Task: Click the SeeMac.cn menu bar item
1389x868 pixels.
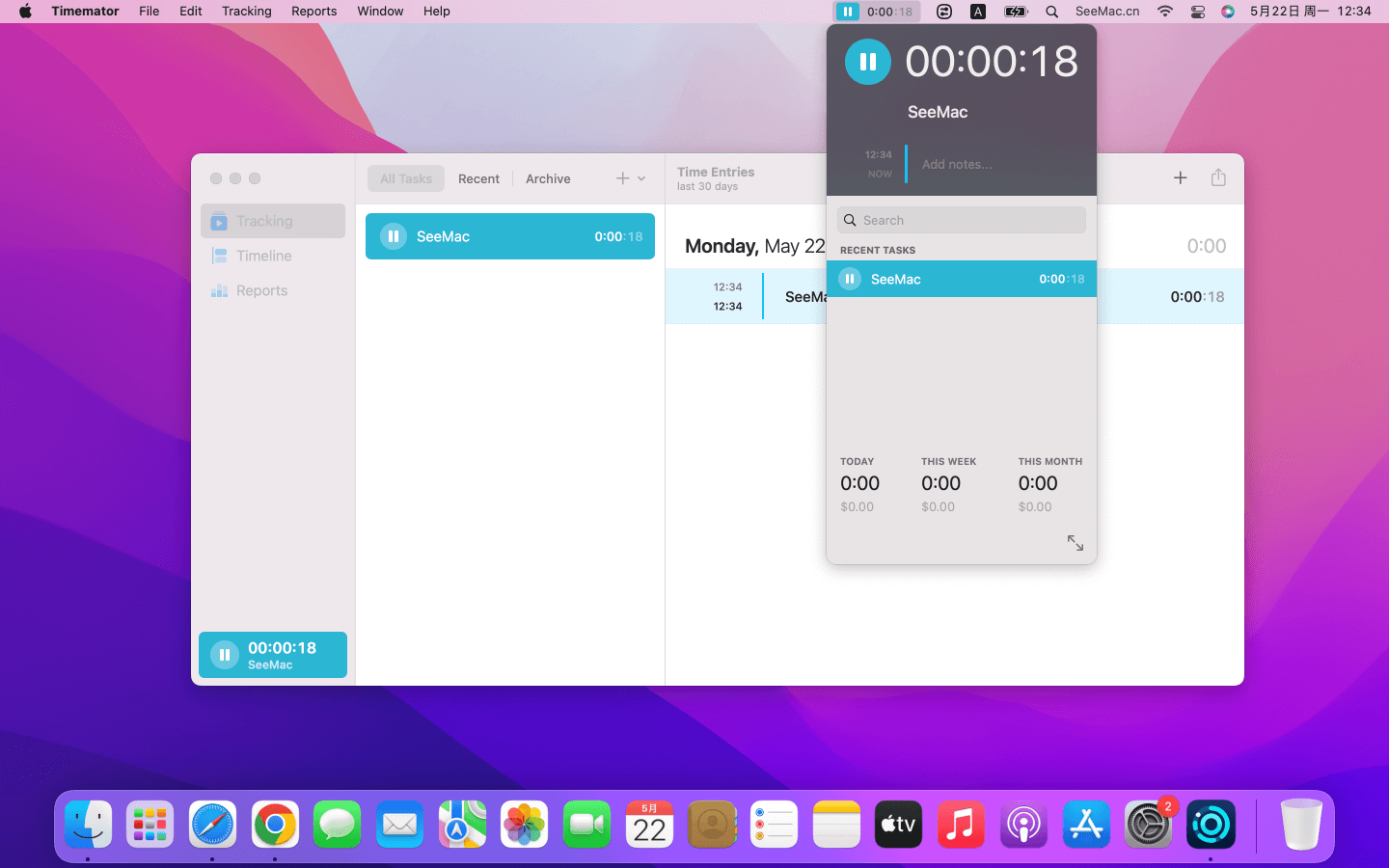Action: pyautogui.click(x=1107, y=12)
